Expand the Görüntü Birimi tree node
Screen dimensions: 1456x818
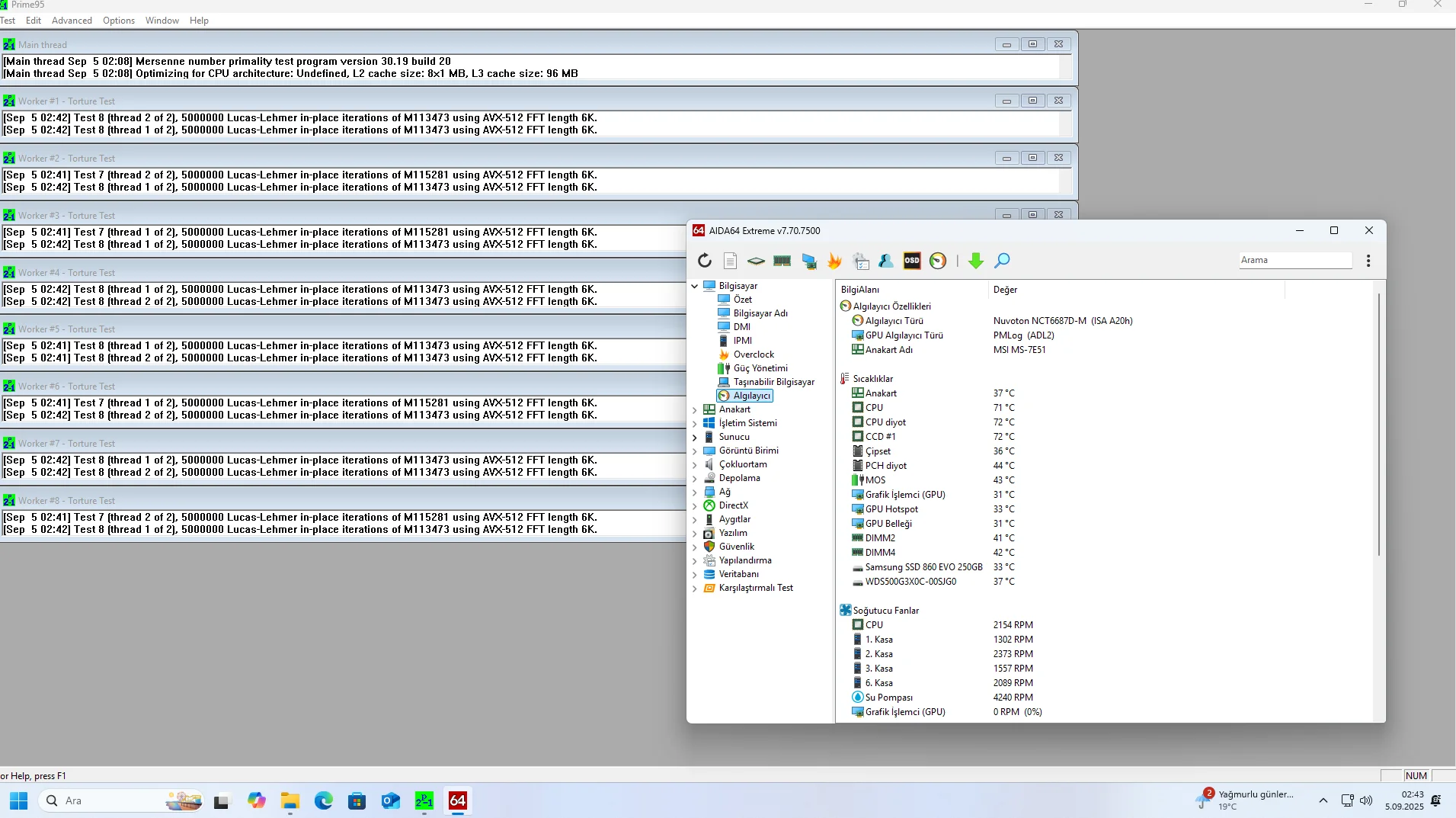point(695,451)
